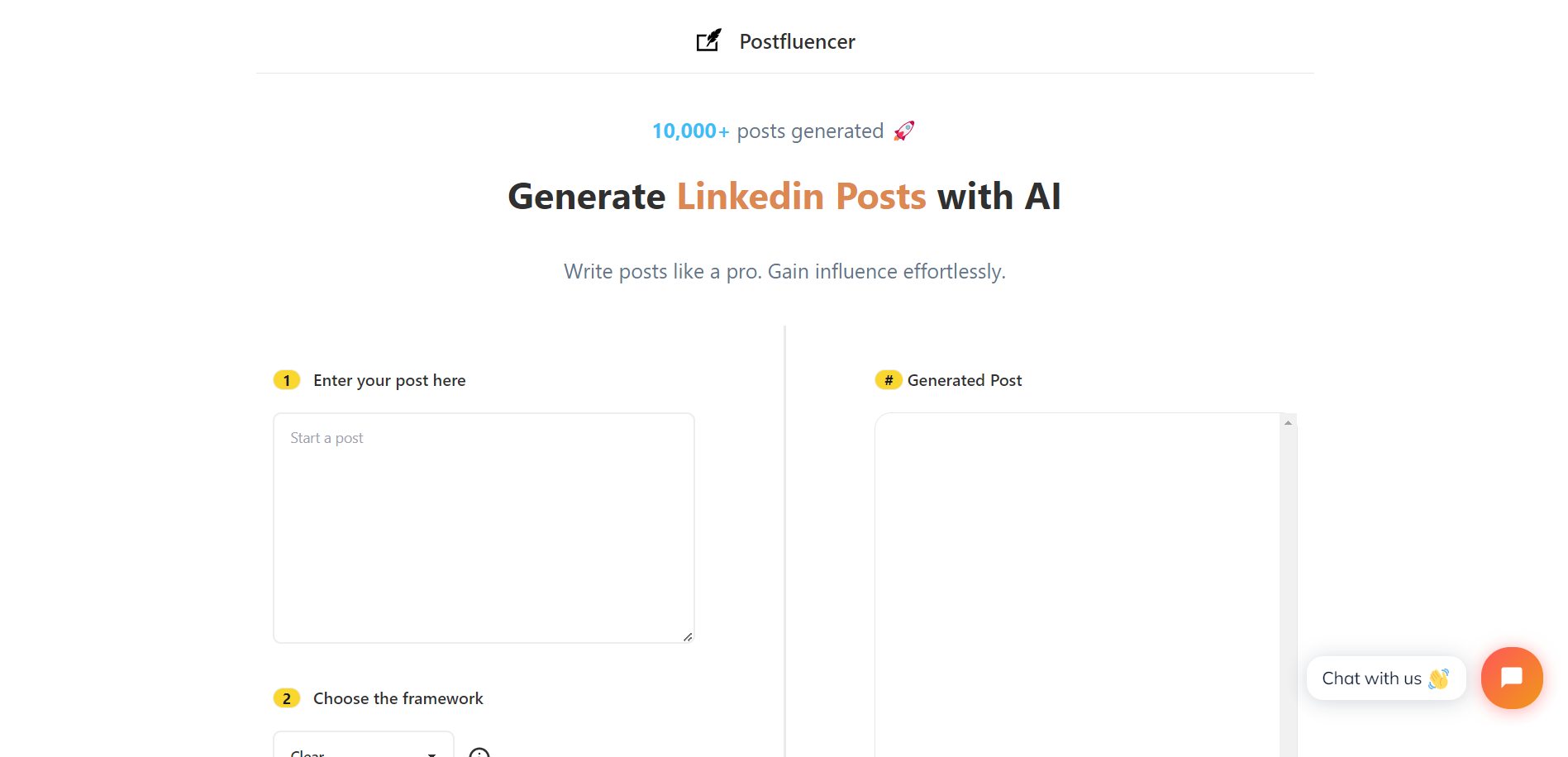This screenshot has width=1568, height=757.
Task: Click the dropdown arrow under Choose the framework
Action: coord(430,754)
